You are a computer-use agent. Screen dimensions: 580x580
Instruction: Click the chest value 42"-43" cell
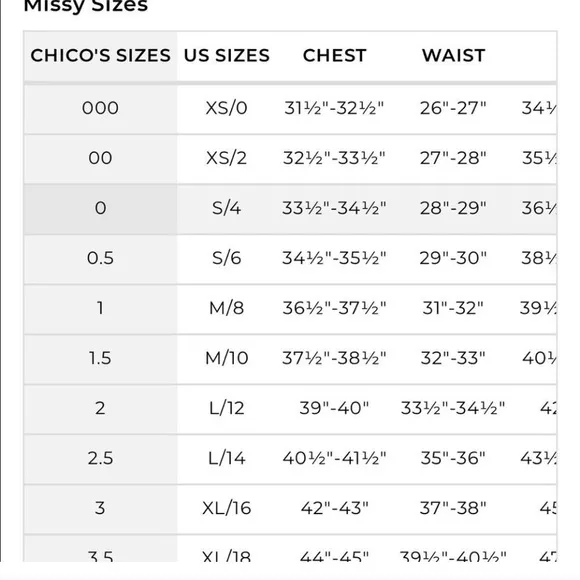tap(334, 509)
